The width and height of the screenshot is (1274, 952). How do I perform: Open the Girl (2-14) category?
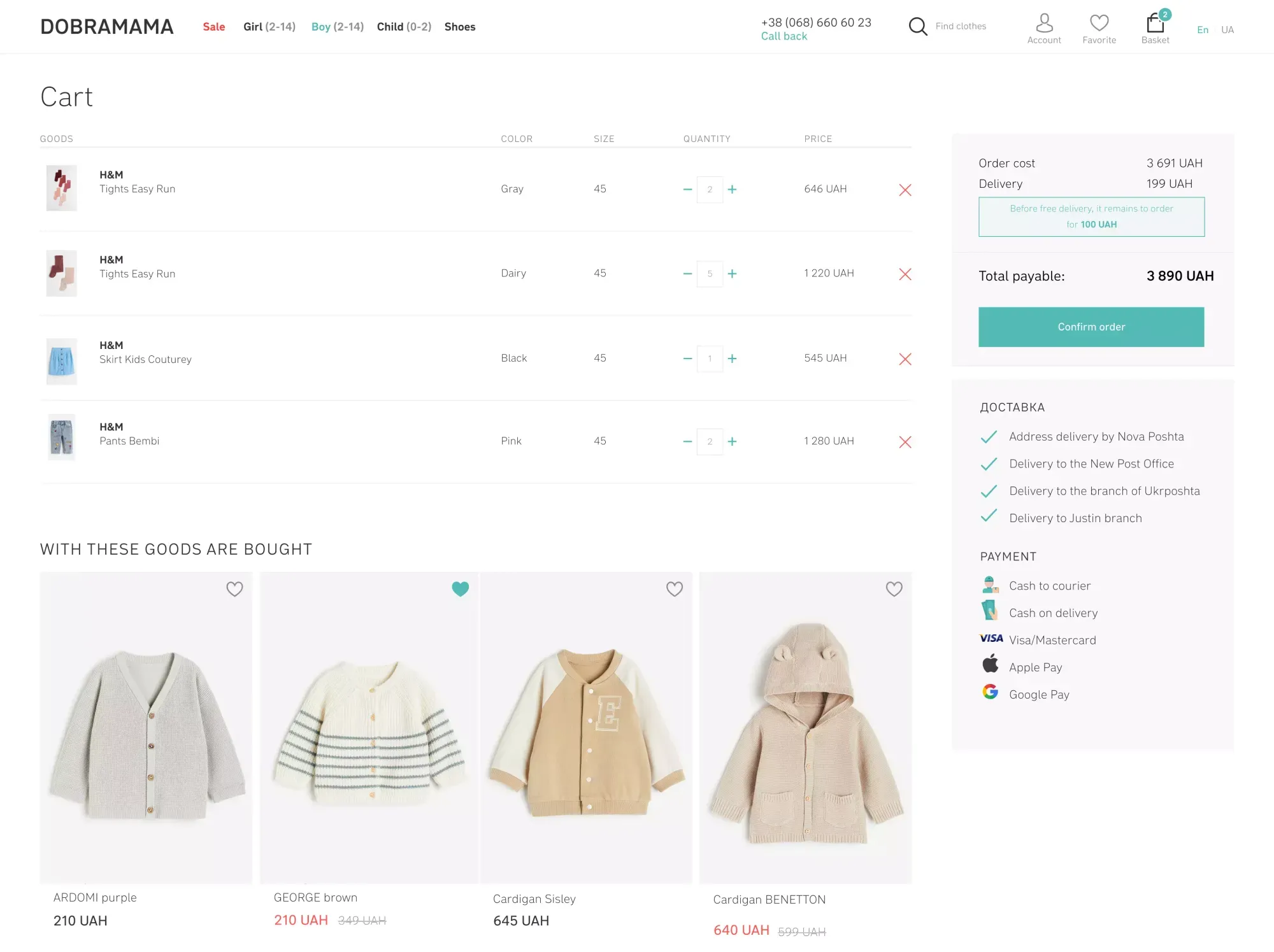coord(269,27)
